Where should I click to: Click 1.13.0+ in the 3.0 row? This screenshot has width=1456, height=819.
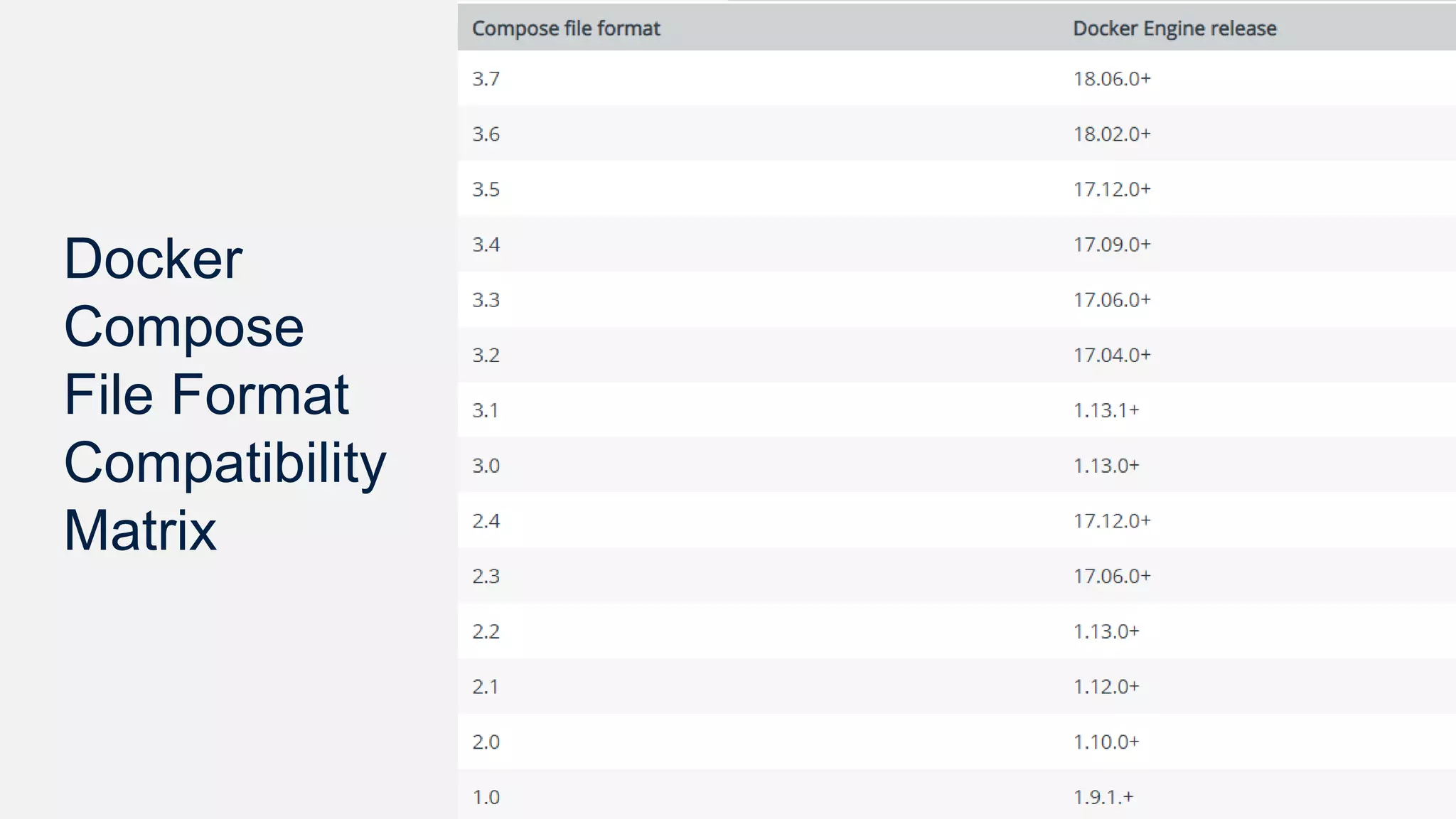[x=1106, y=466]
